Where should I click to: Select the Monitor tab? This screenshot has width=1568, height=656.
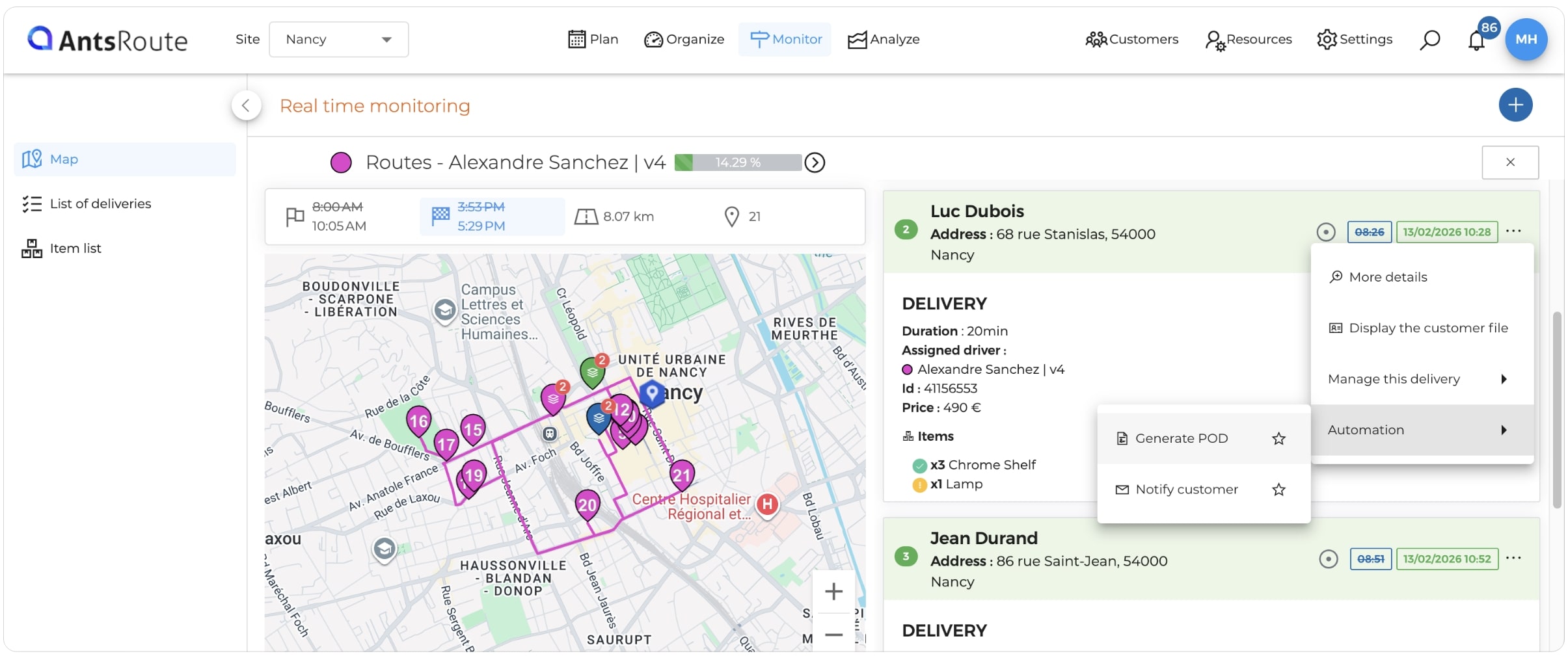(x=785, y=39)
